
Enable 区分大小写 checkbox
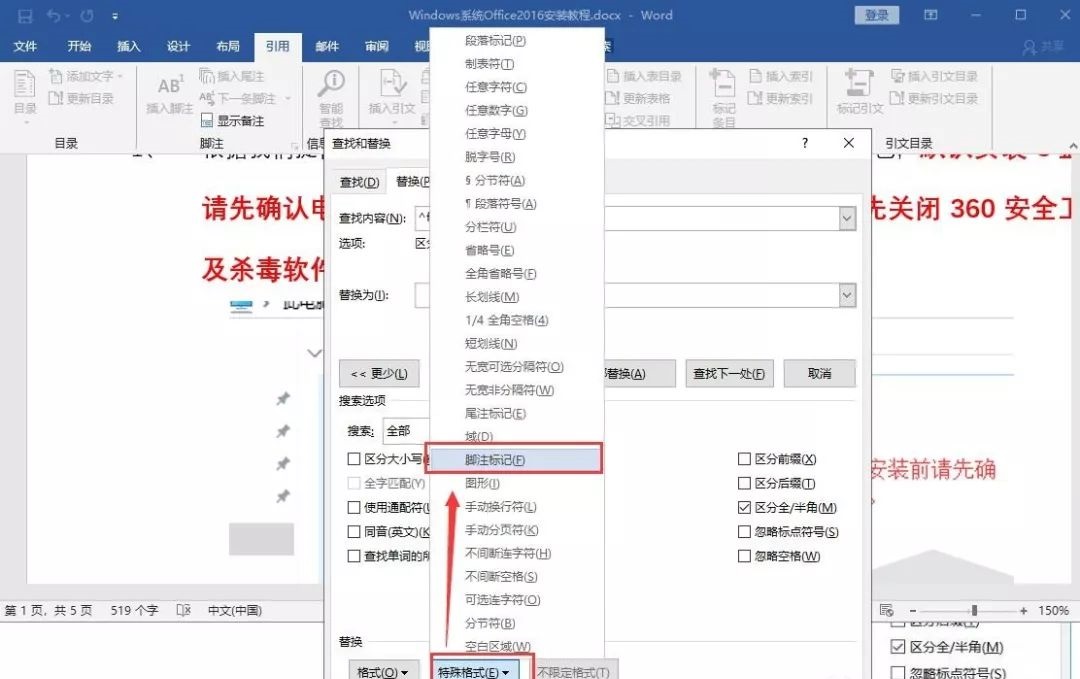pyautogui.click(x=354, y=459)
